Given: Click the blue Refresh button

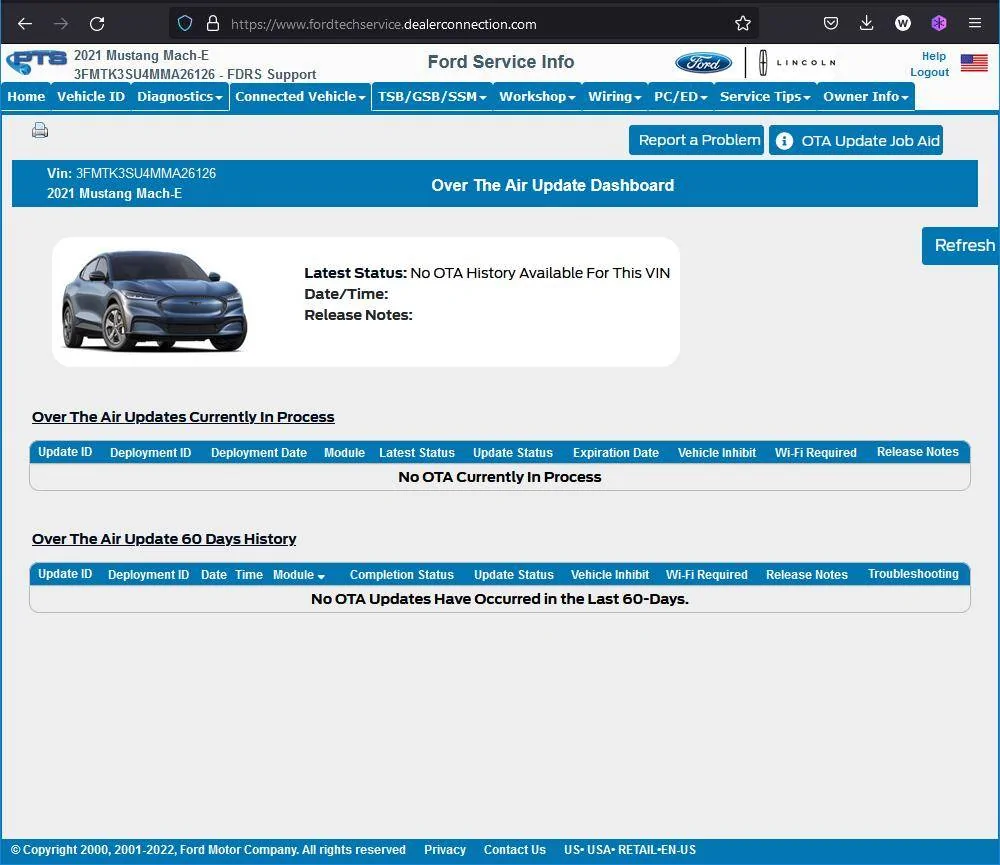Looking at the screenshot, I should [960, 246].
